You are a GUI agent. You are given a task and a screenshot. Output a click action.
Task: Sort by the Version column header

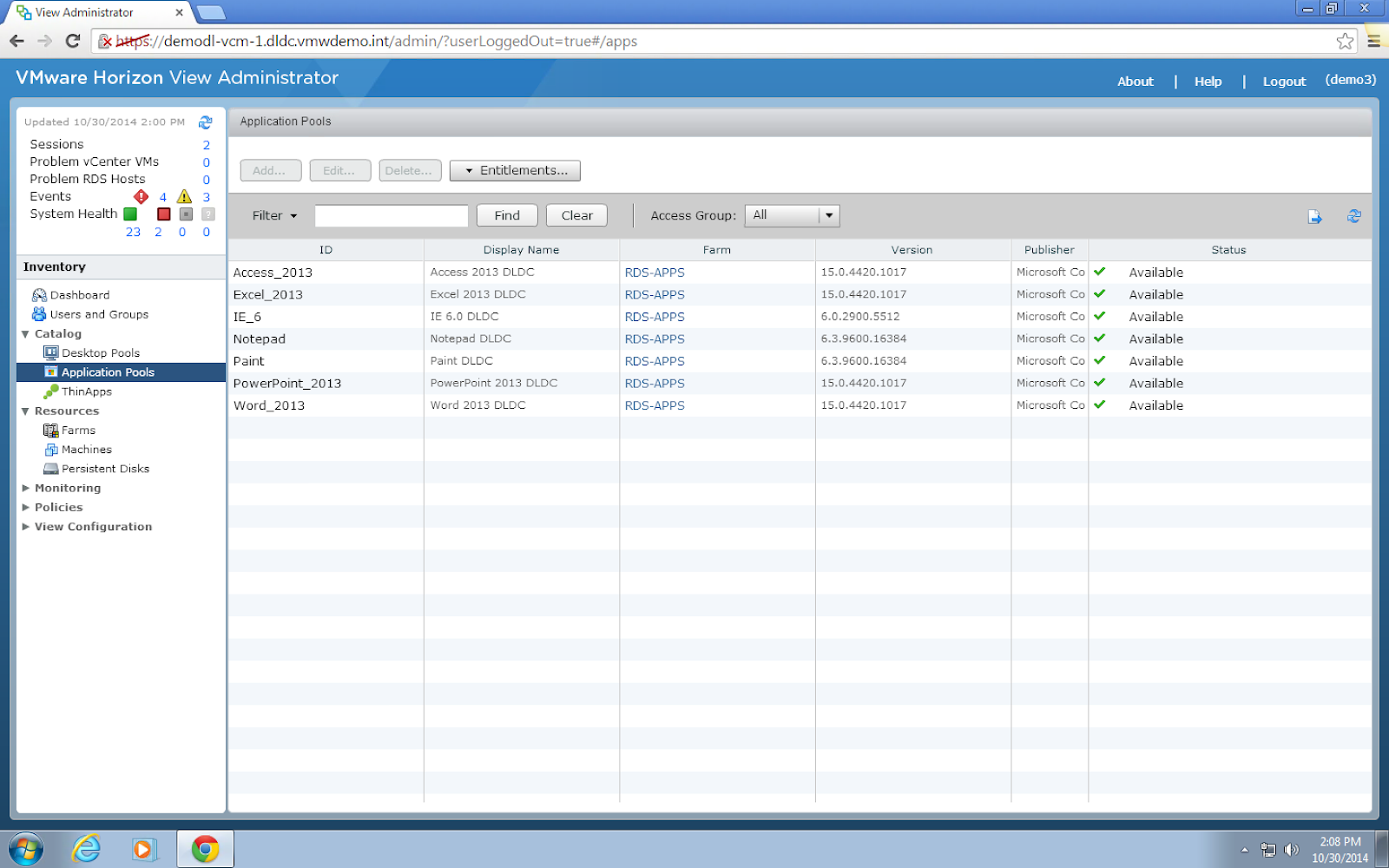point(912,250)
